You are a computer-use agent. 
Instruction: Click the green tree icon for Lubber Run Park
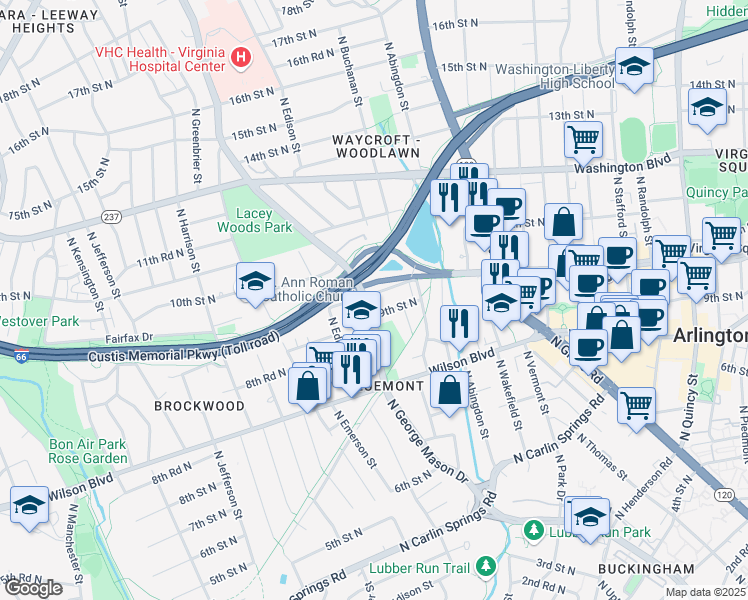534,531
